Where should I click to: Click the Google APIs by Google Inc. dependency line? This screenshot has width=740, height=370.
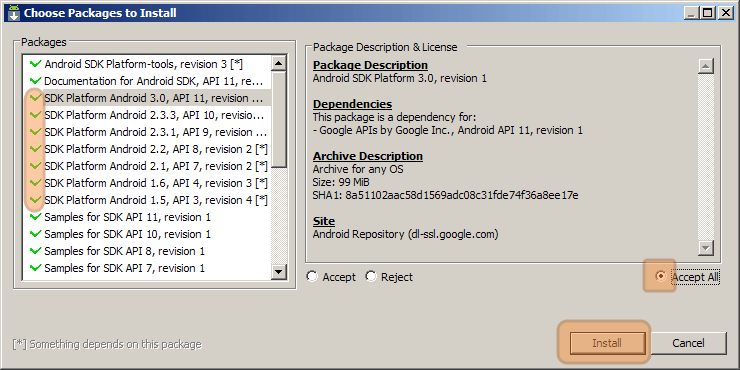tap(448, 130)
